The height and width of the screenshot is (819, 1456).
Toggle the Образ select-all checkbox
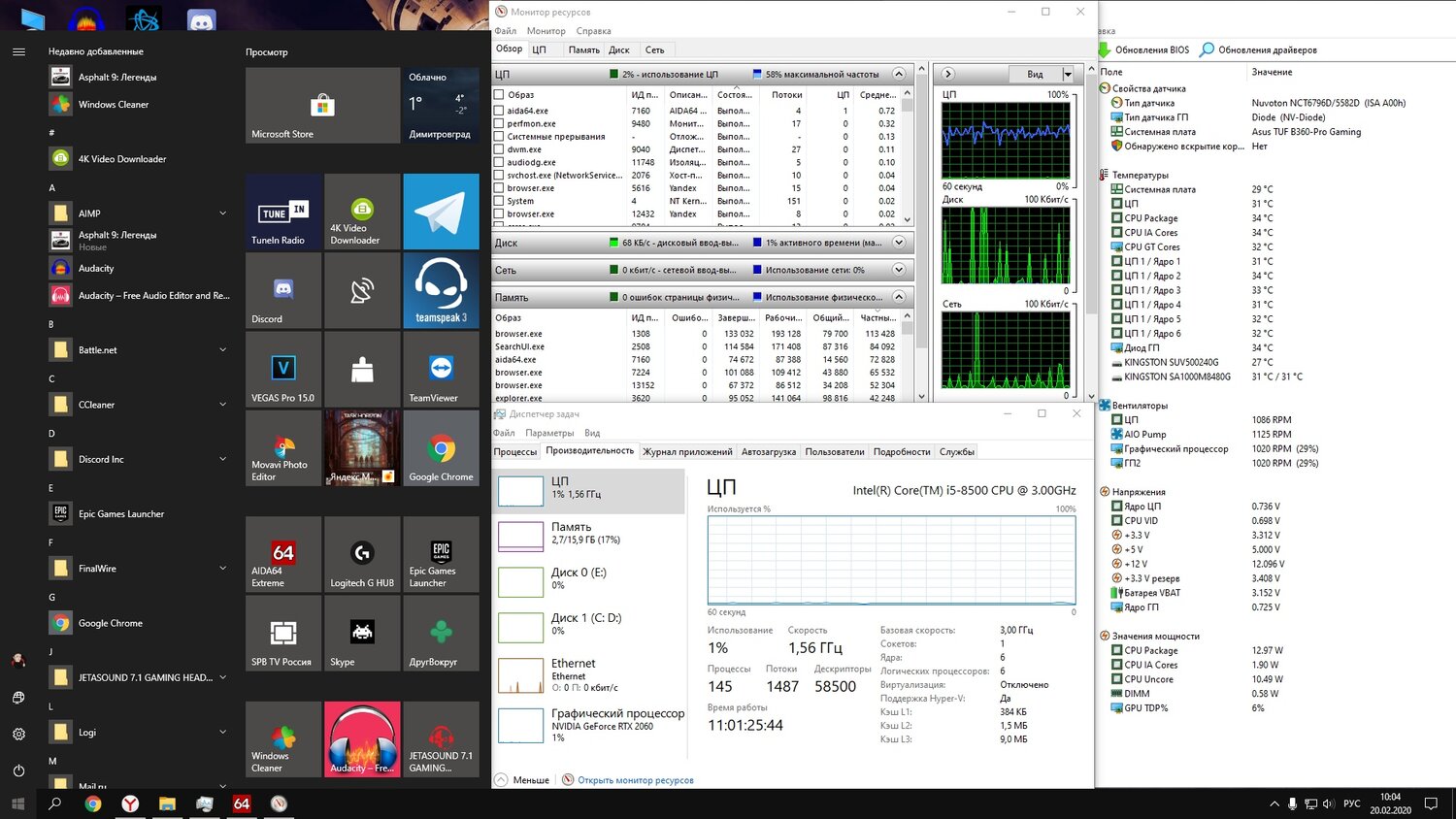tap(499, 94)
